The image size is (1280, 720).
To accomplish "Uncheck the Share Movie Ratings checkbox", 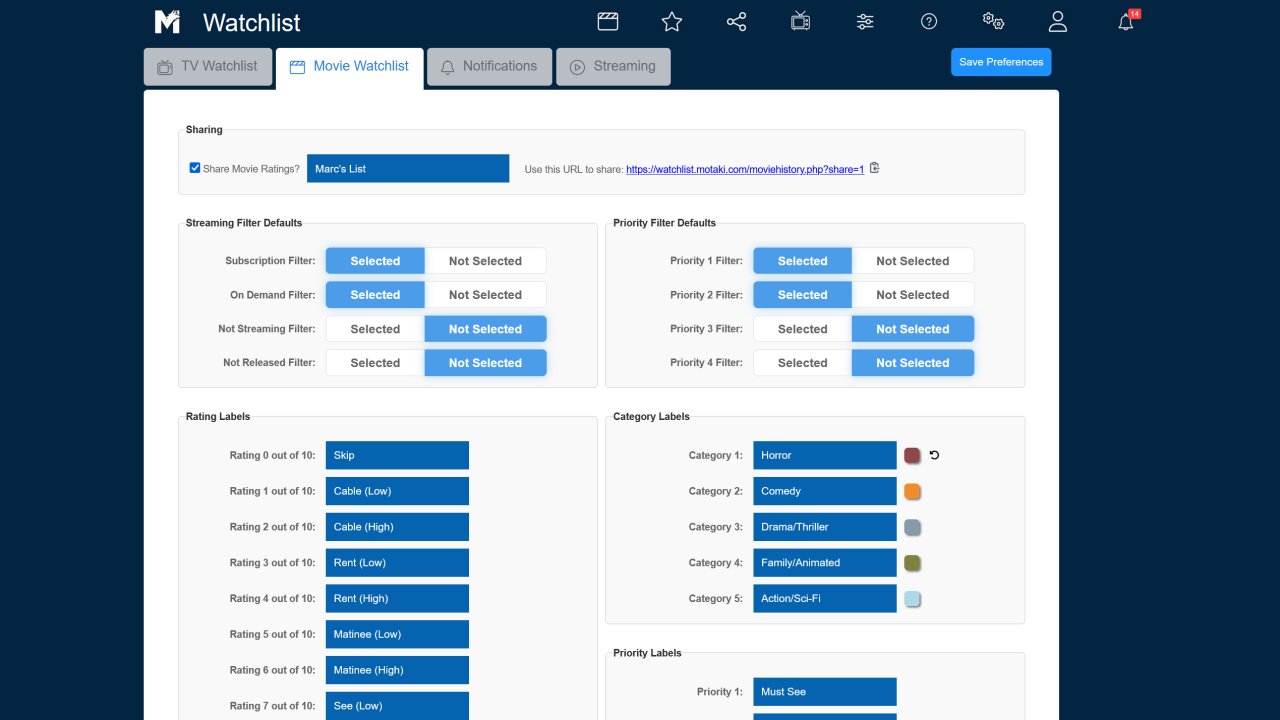I will point(195,168).
